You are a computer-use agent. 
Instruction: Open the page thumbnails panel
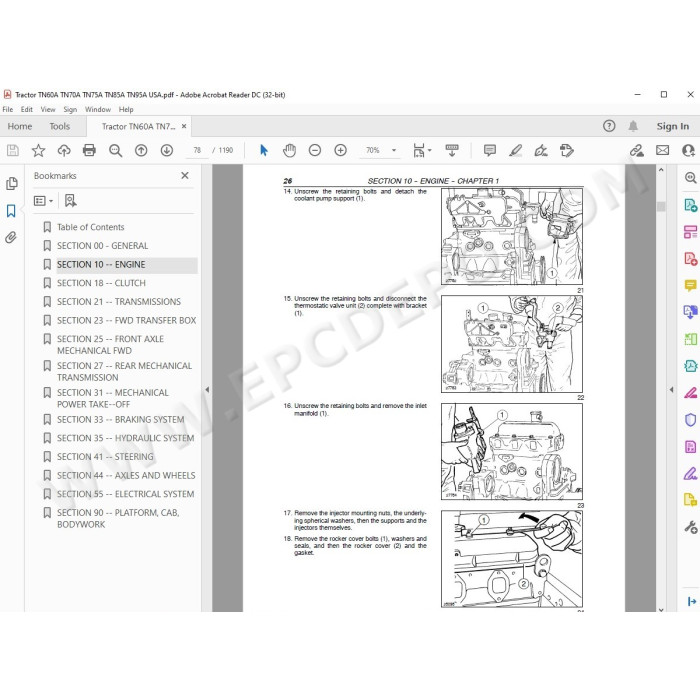[12, 183]
